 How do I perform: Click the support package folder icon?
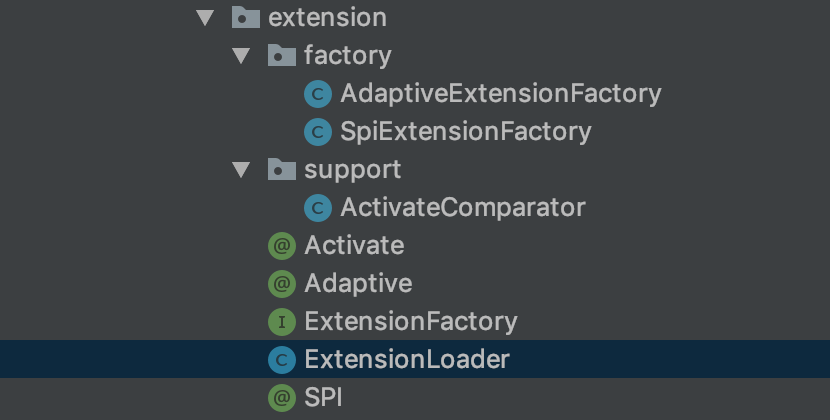tap(282, 170)
